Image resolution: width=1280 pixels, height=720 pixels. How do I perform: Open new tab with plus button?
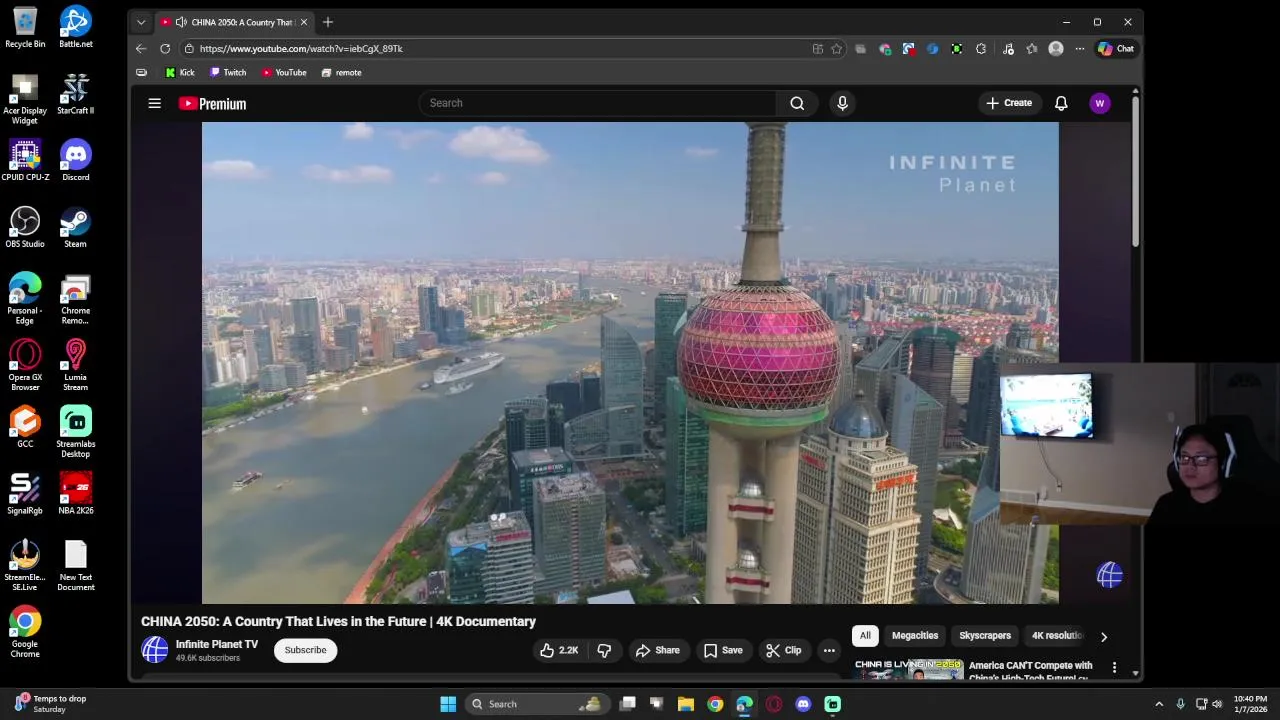[x=327, y=22]
